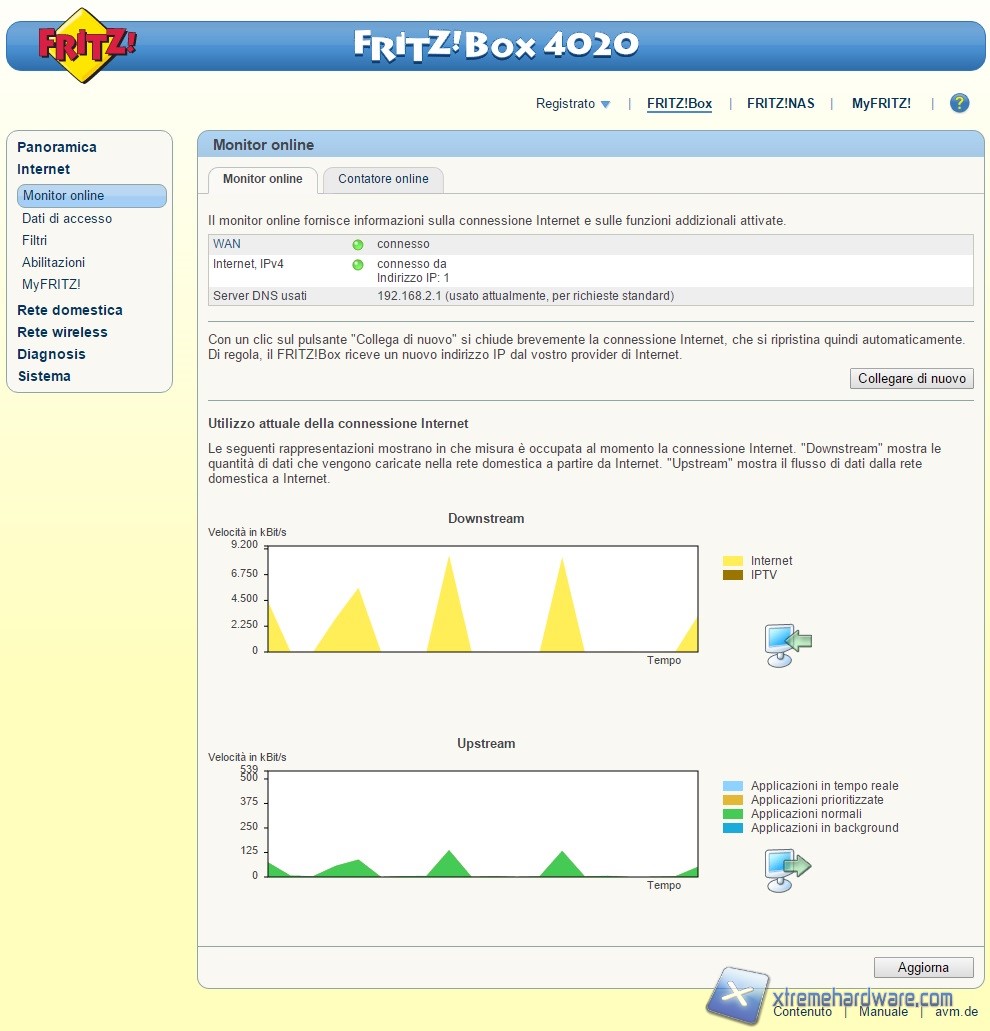990x1031 pixels.
Task: Click the Downstream computer arrow icon
Action: pos(787,644)
